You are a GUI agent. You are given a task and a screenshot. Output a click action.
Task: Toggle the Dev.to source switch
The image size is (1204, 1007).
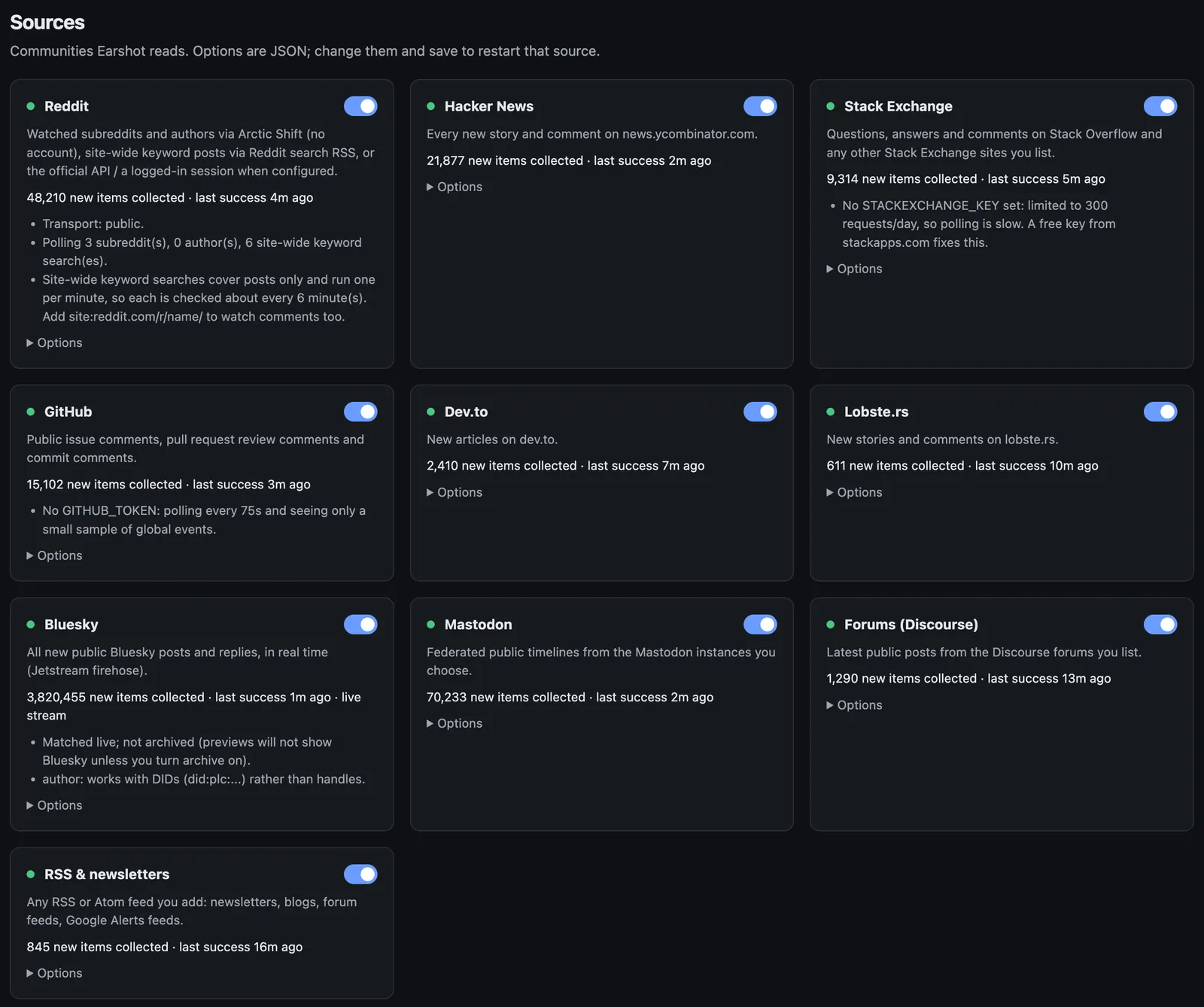(x=760, y=412)
